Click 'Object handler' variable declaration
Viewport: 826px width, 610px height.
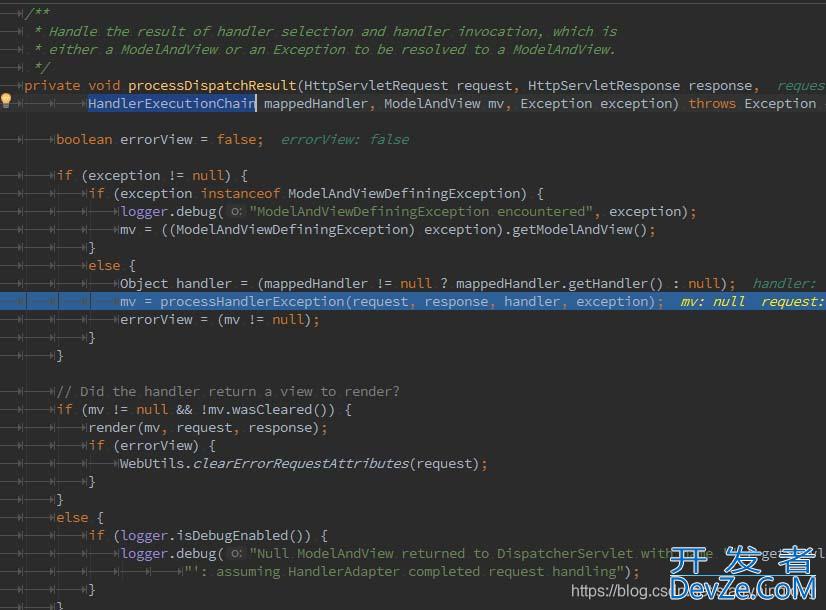pyautogui.click(x=175, y=284)
